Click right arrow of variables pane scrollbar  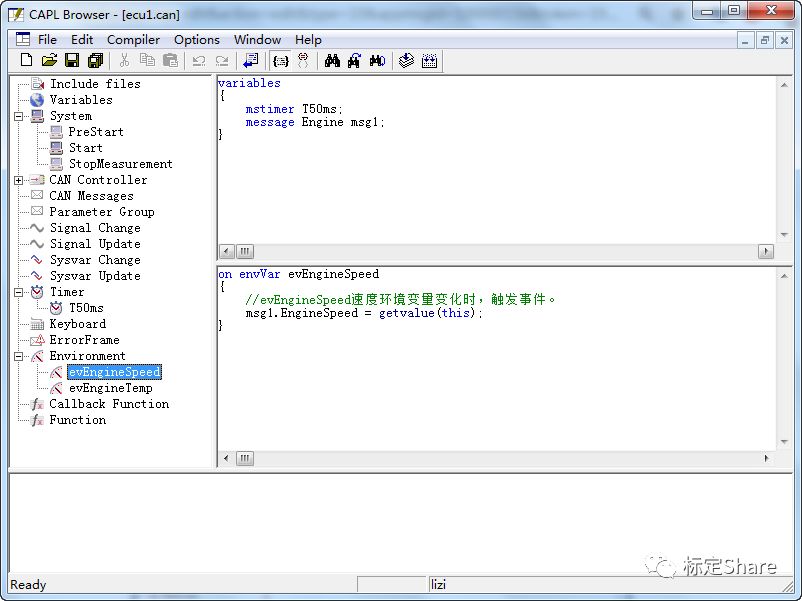click(766, 251)
